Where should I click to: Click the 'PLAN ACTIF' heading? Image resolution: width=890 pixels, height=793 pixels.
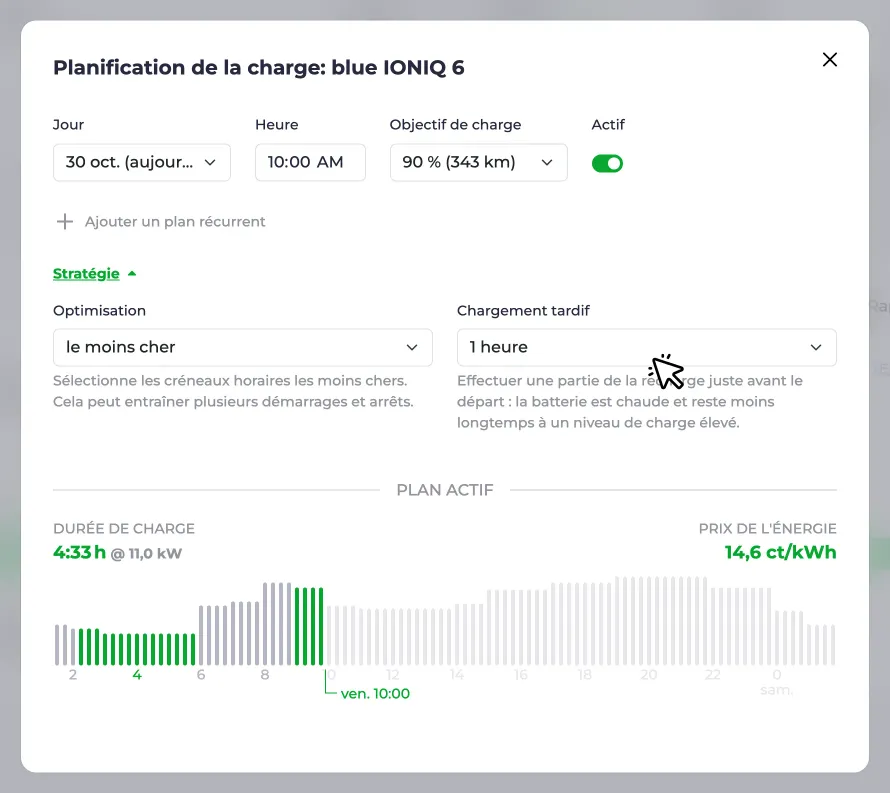coord(445,490)
